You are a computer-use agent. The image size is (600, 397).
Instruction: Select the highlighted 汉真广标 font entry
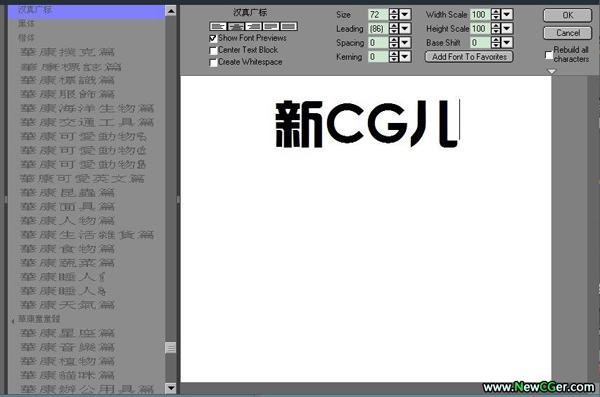point(86,11)
